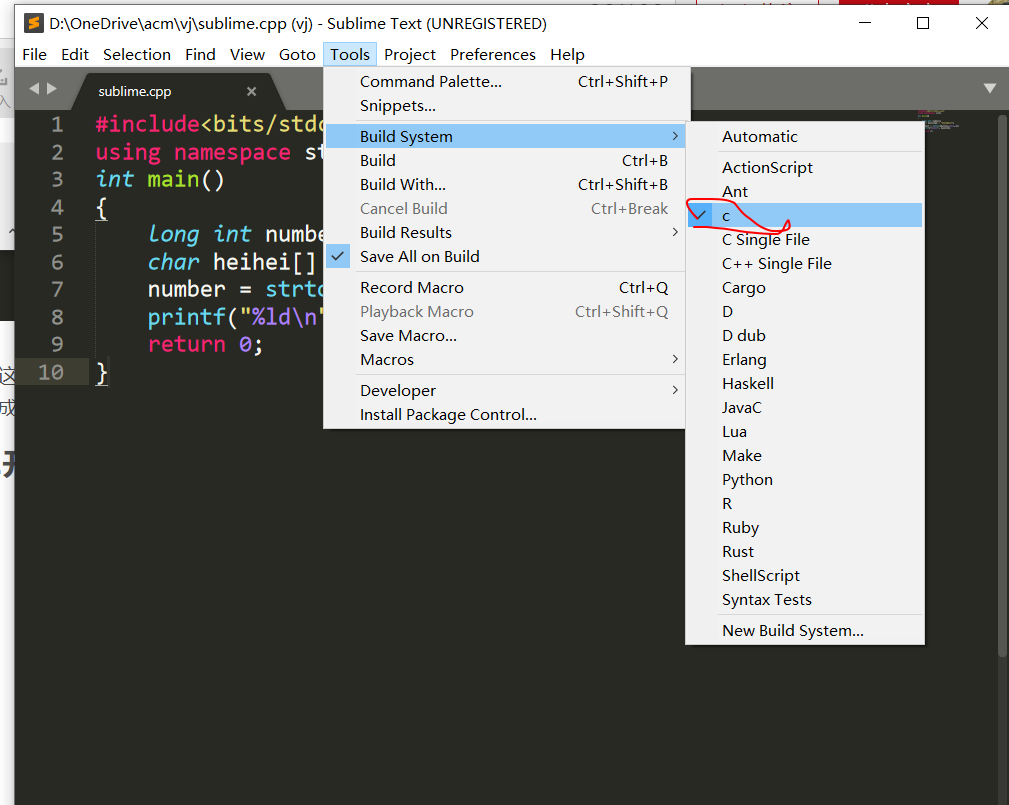Viewport: 1009px width, 805px height.
Task: Expand the Build System submenu
Action: (505, 136)
